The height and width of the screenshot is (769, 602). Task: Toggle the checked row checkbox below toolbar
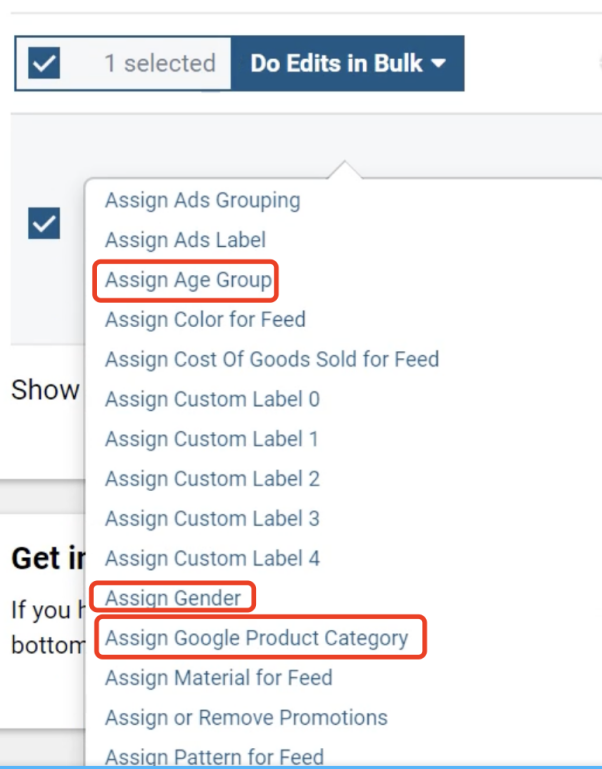click(x=45, y=224)
